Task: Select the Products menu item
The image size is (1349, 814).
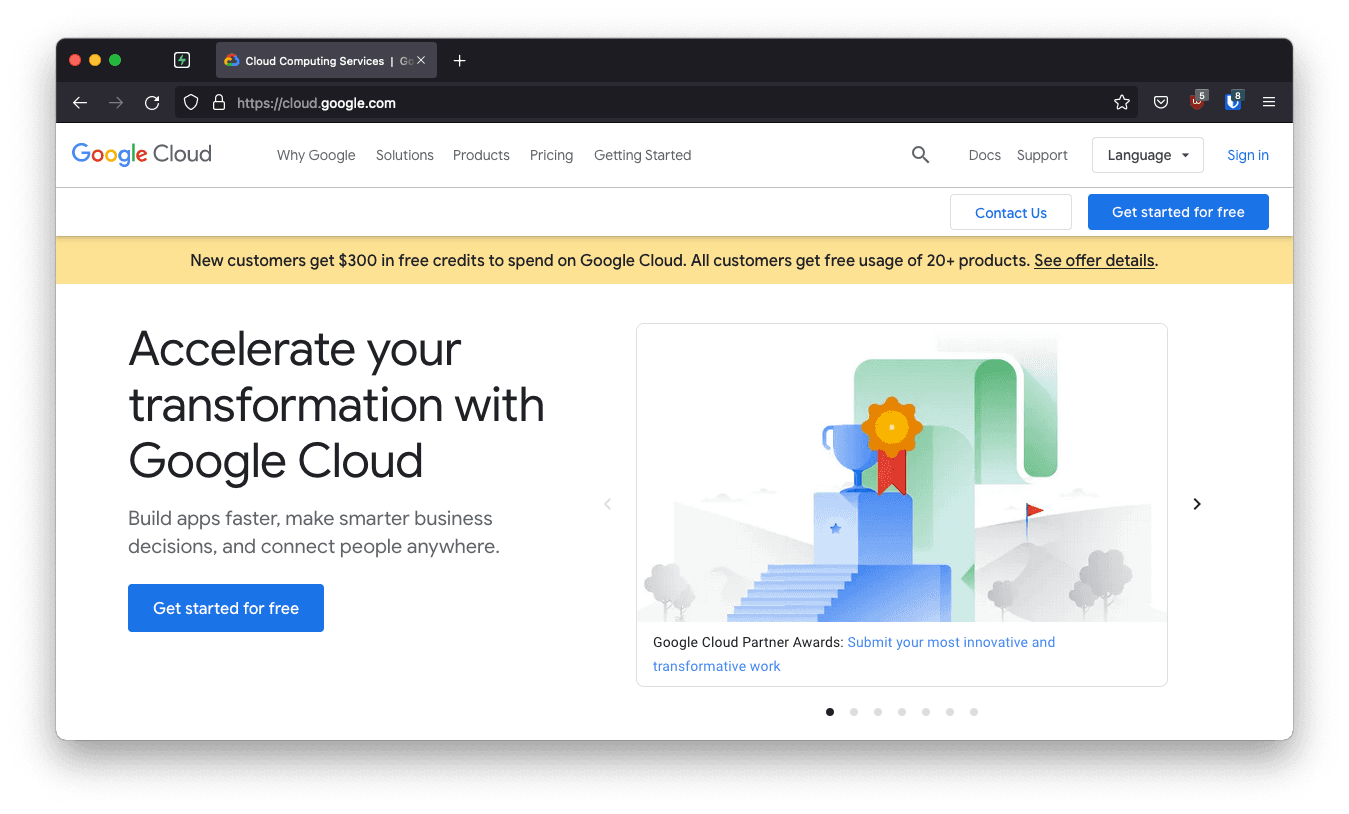Action: pos(481,155)
